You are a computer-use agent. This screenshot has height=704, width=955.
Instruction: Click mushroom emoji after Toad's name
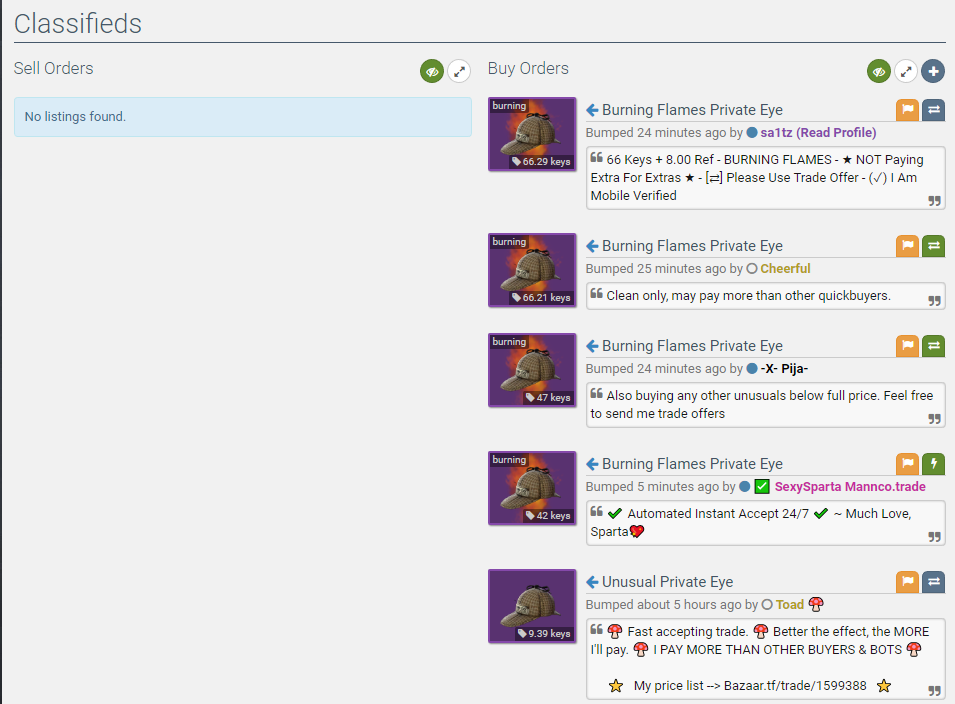816,605
